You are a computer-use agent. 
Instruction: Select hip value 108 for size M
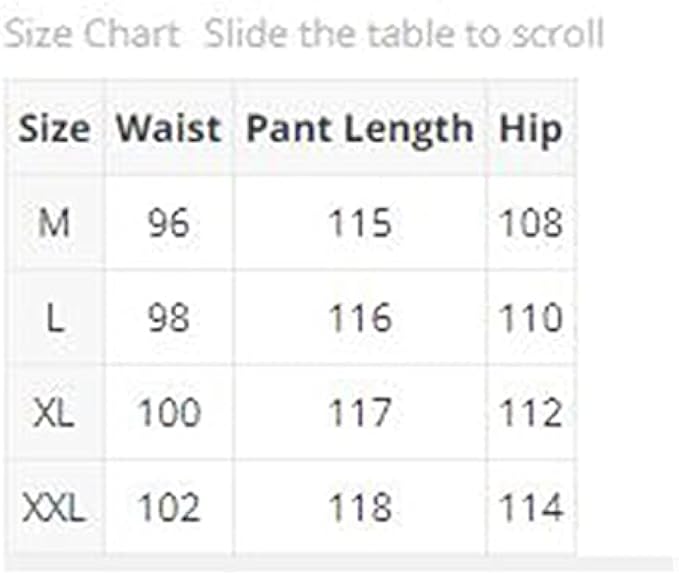[530, 222]
